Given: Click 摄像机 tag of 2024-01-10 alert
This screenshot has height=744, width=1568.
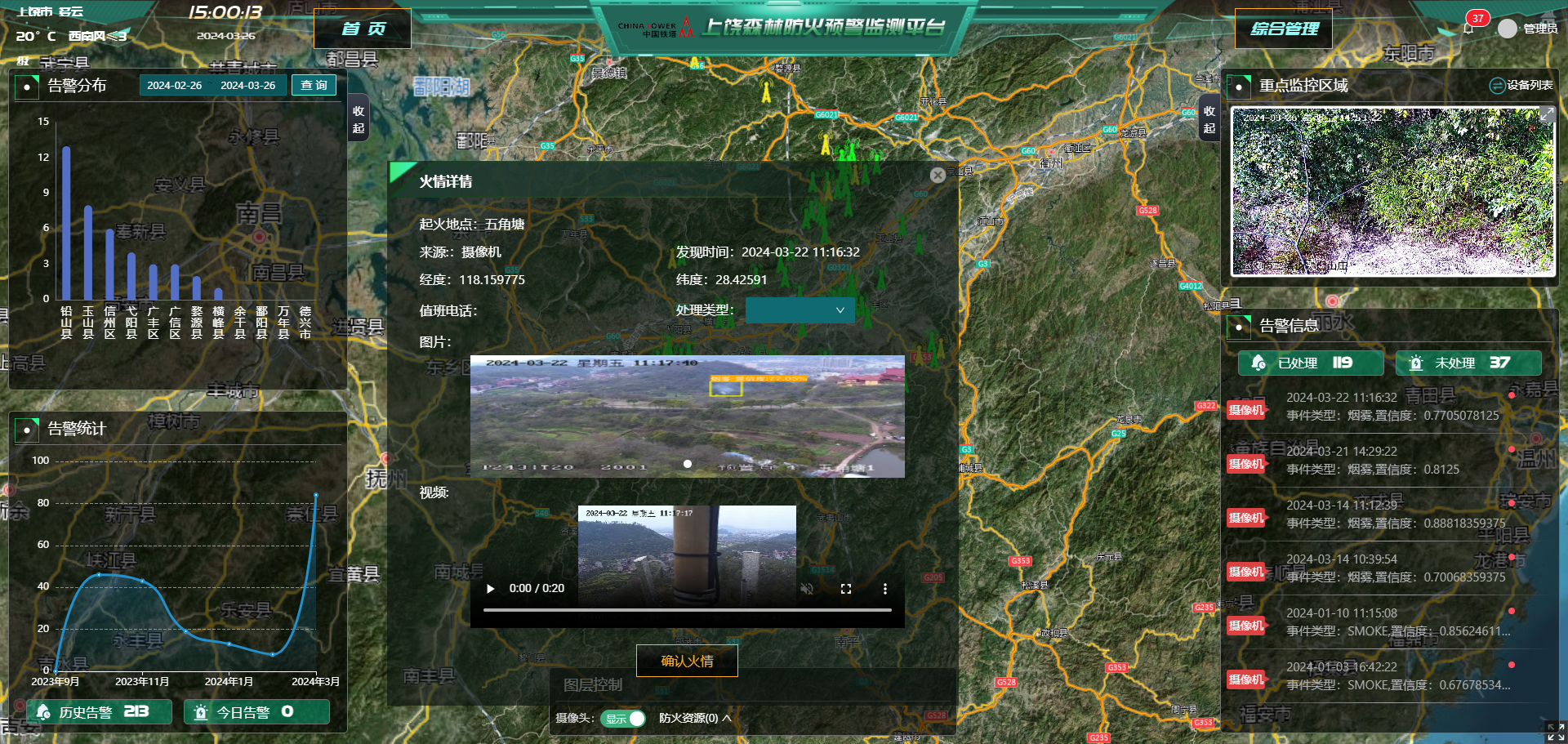Looking at the screenshot, I should pos(1246,626).
